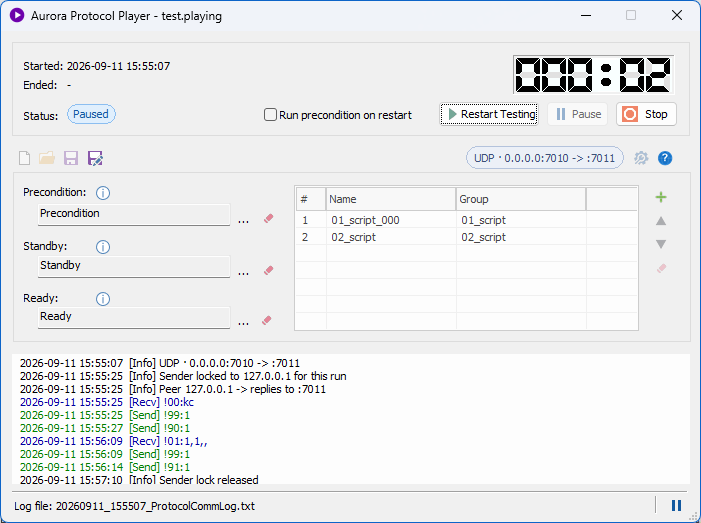Click Restart Testing button
701x523 pixels.
point(489,114)
